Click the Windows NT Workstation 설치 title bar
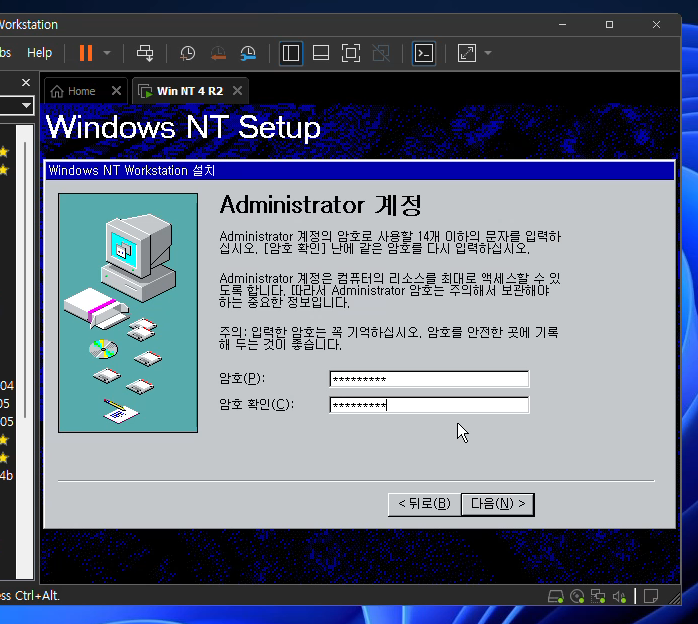The width and height of the screenshot is (698, 624). (360, 170)
